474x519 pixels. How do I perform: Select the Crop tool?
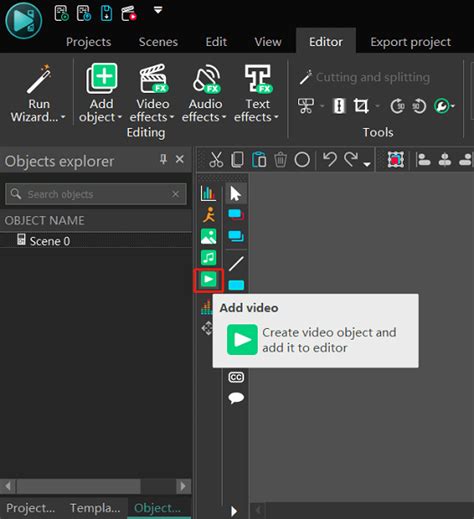click(361, 106)
